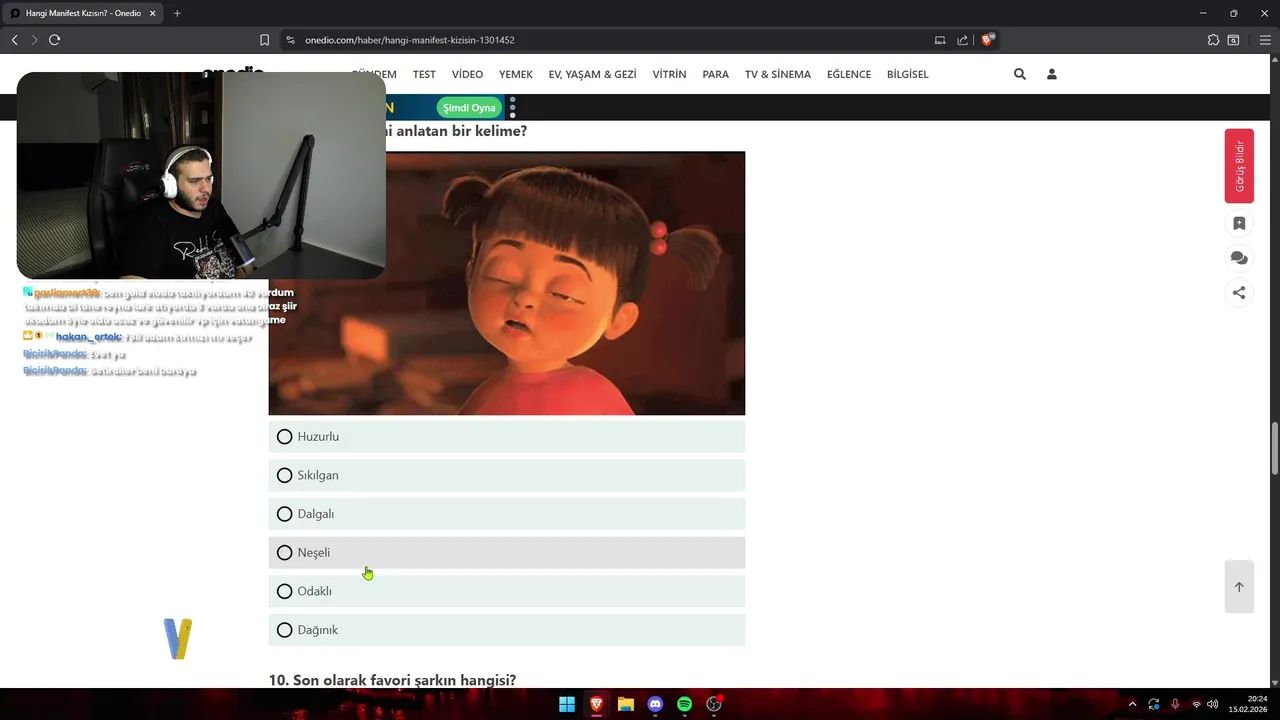Open File Explorer from taskbar
Viewport: 1280px width, 720px height.
click(x=626, y=704)
